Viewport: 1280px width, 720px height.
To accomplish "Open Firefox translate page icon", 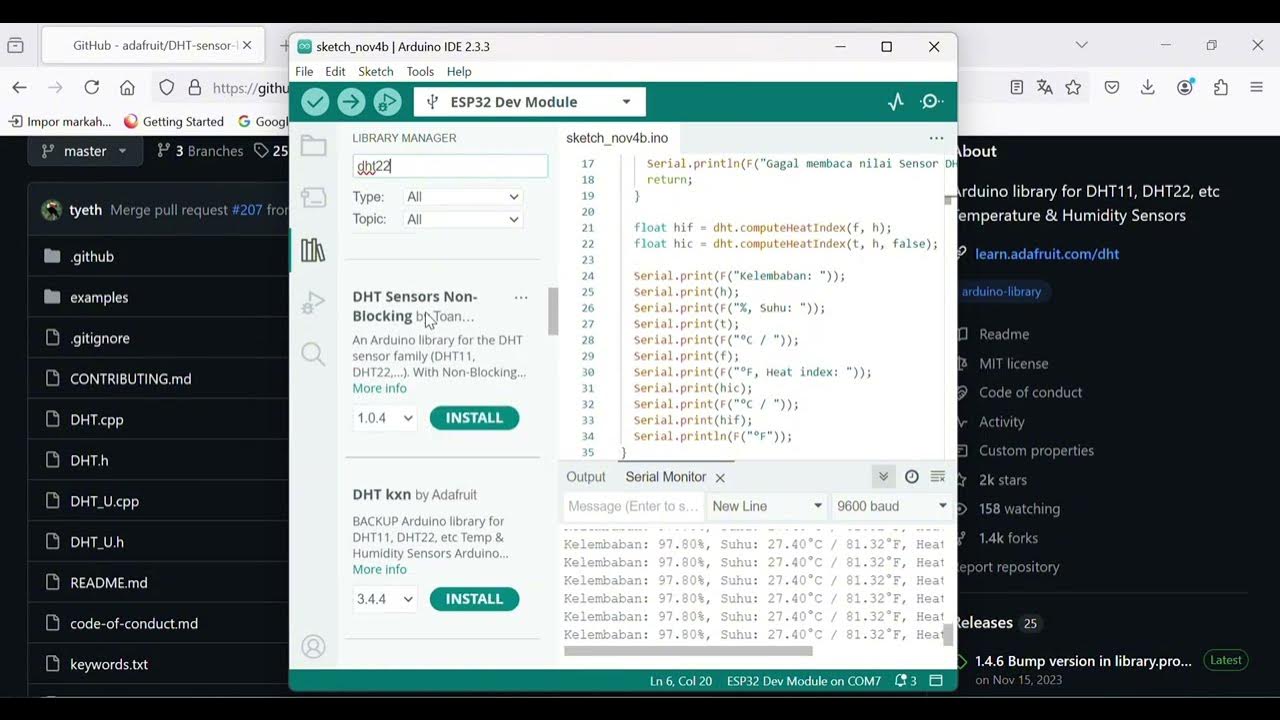I will [1045, 88].
